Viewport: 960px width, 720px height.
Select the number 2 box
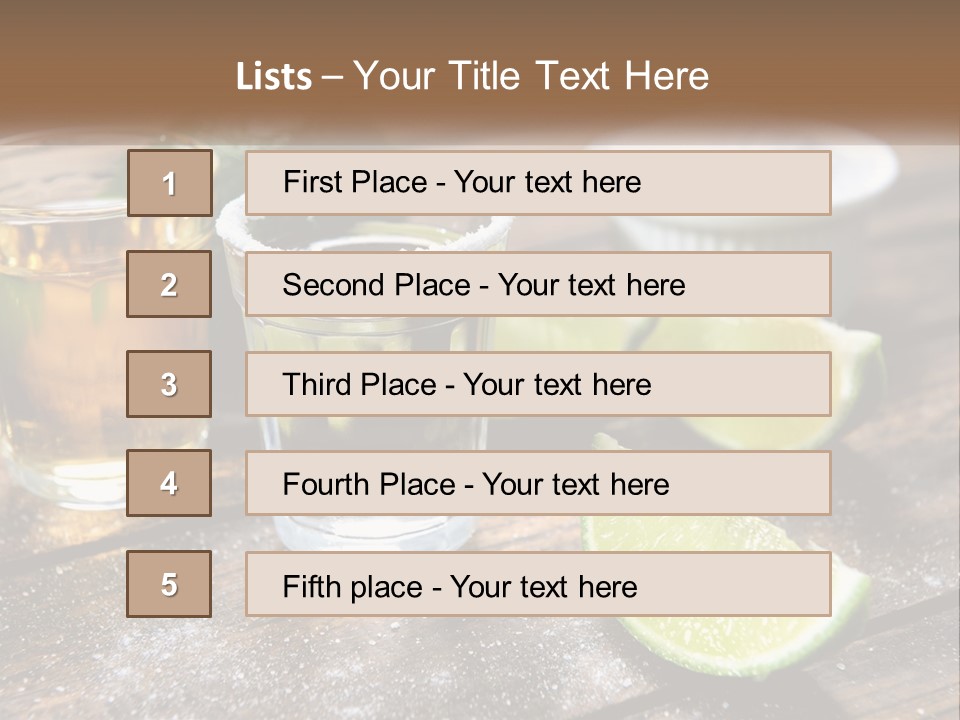click(169, 284)
